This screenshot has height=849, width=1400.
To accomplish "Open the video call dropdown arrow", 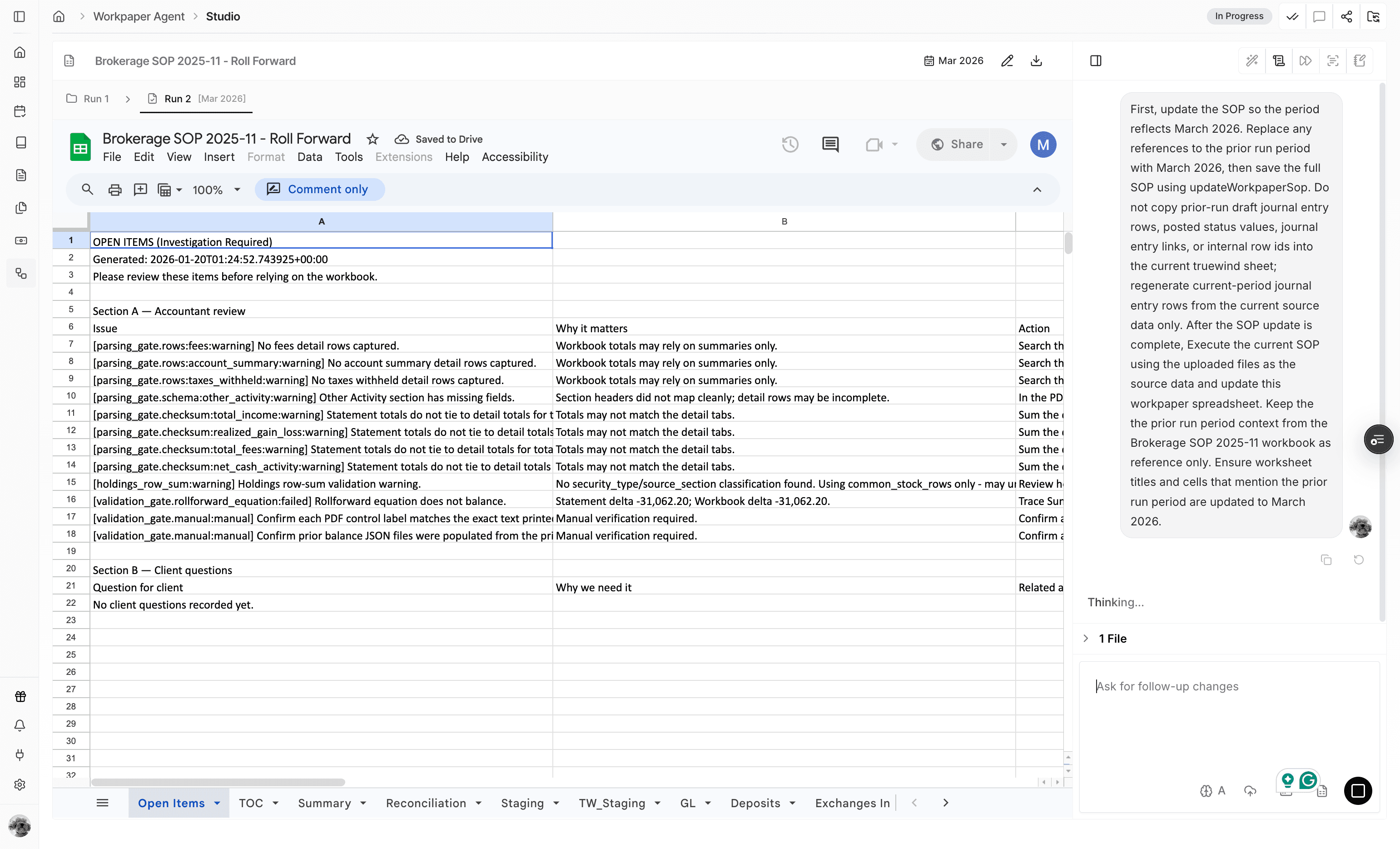I will (x=895, y=145).
